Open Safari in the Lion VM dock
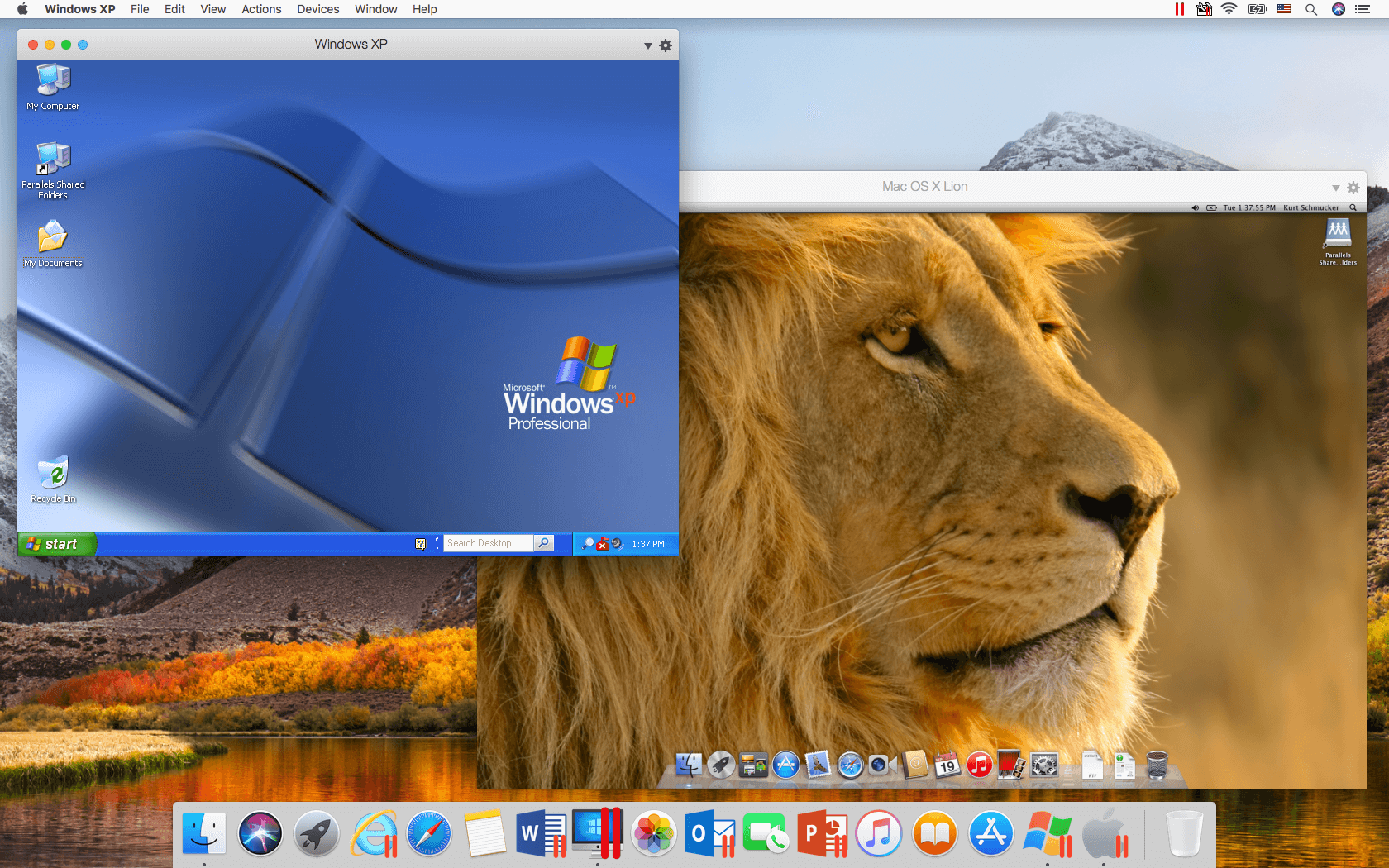 point(850,765)
